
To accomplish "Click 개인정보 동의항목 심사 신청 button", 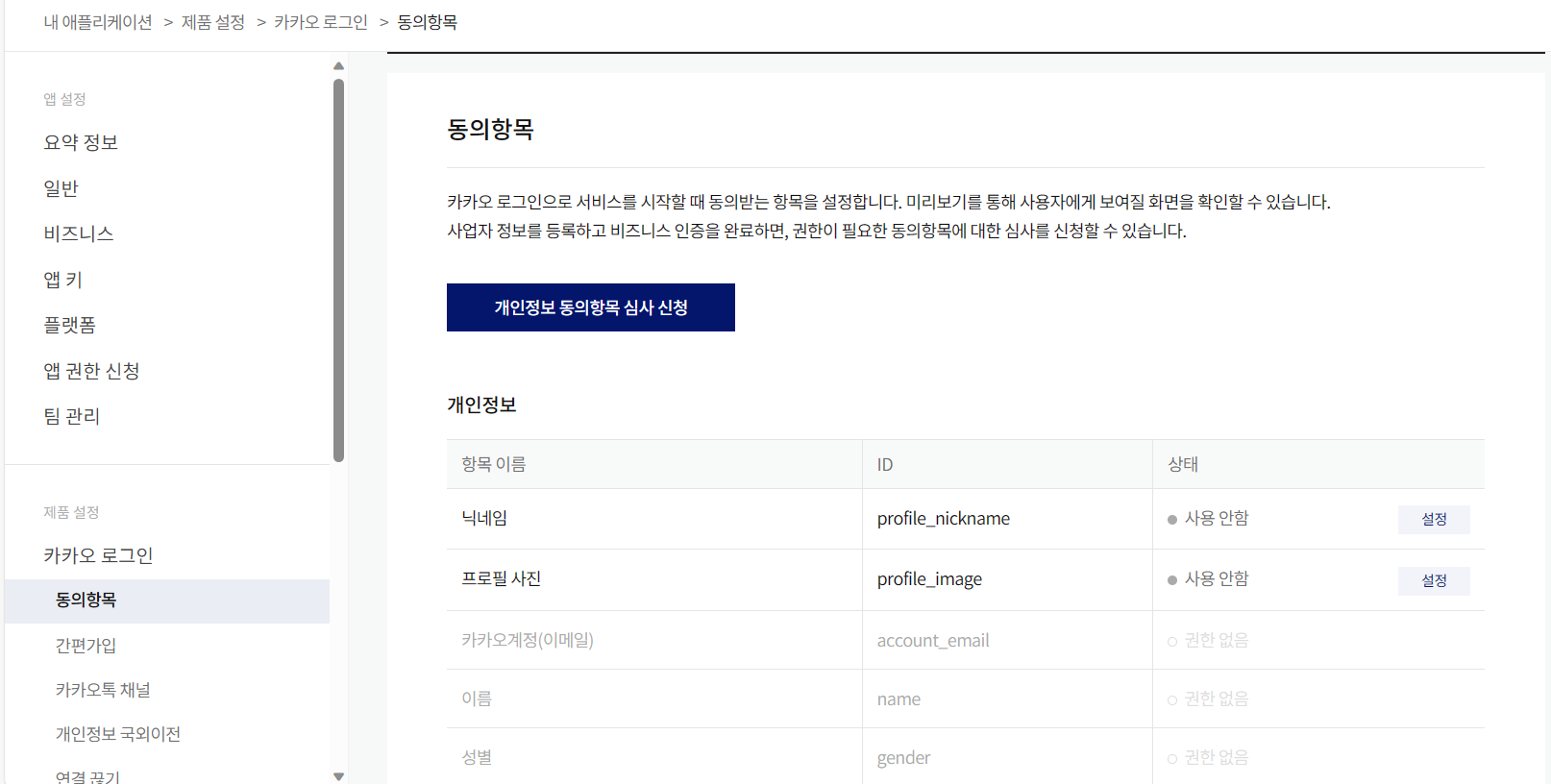I will click(x=591, y=307).
